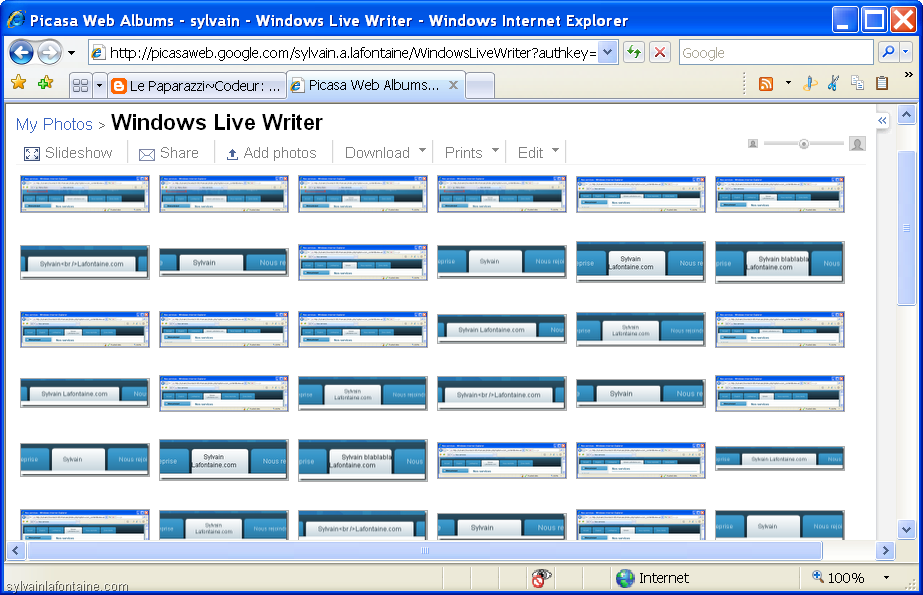Close the Picasa Web Albums tab
Image resolution: width=923 pixels, height=595 pixels.
coord(453,85)
